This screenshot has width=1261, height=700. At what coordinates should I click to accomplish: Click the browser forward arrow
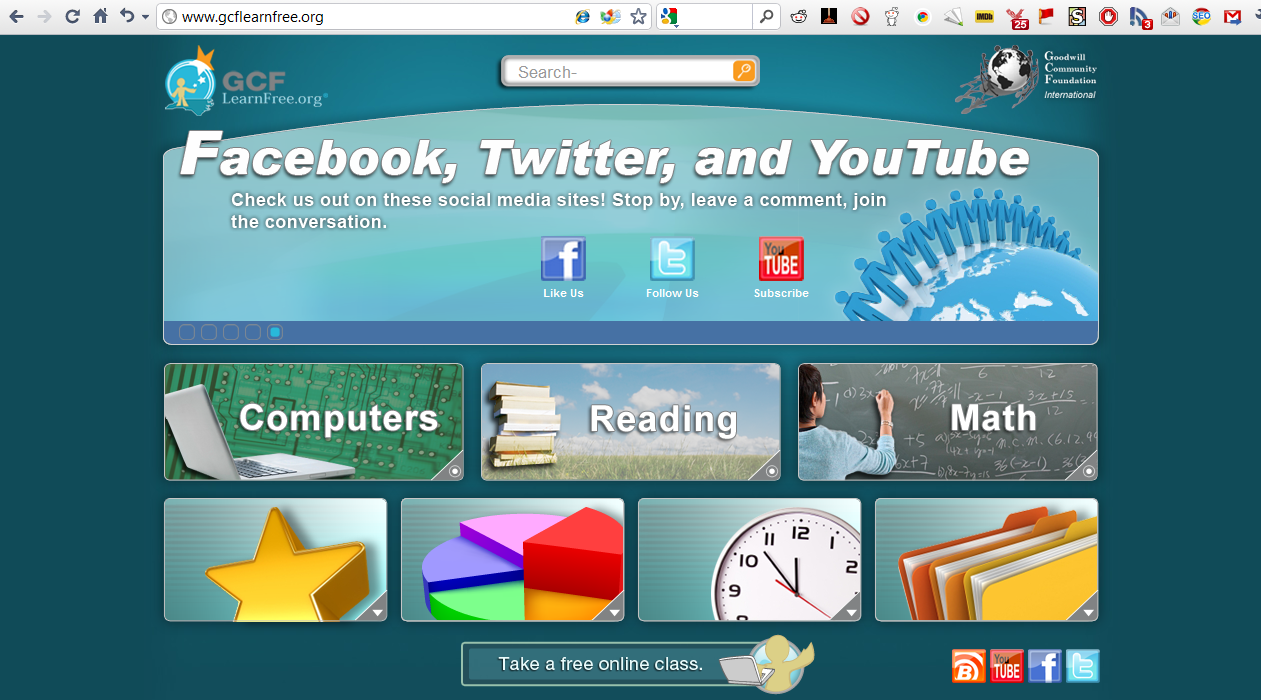44,16
